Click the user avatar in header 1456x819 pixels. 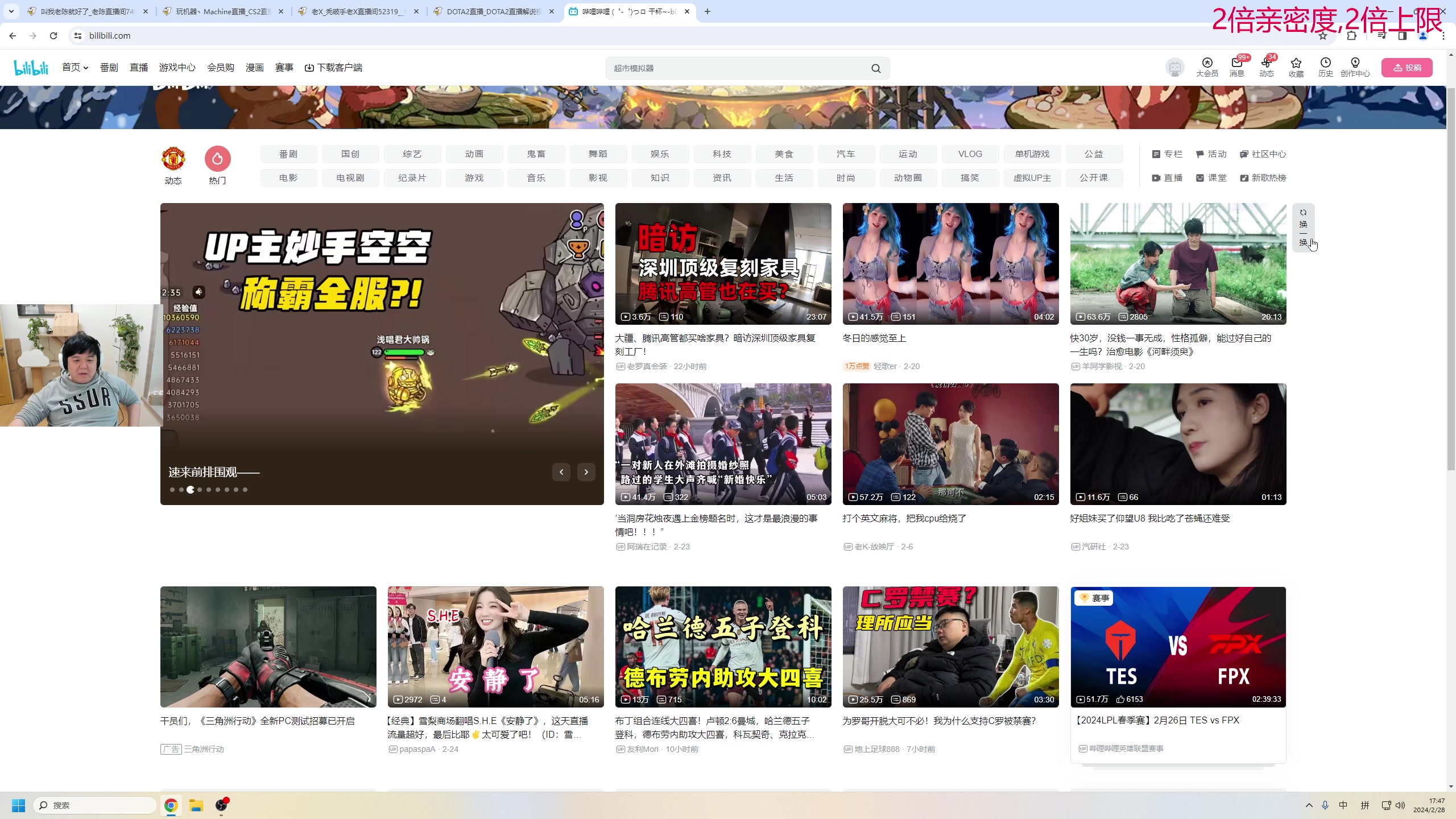[1175, 68]
